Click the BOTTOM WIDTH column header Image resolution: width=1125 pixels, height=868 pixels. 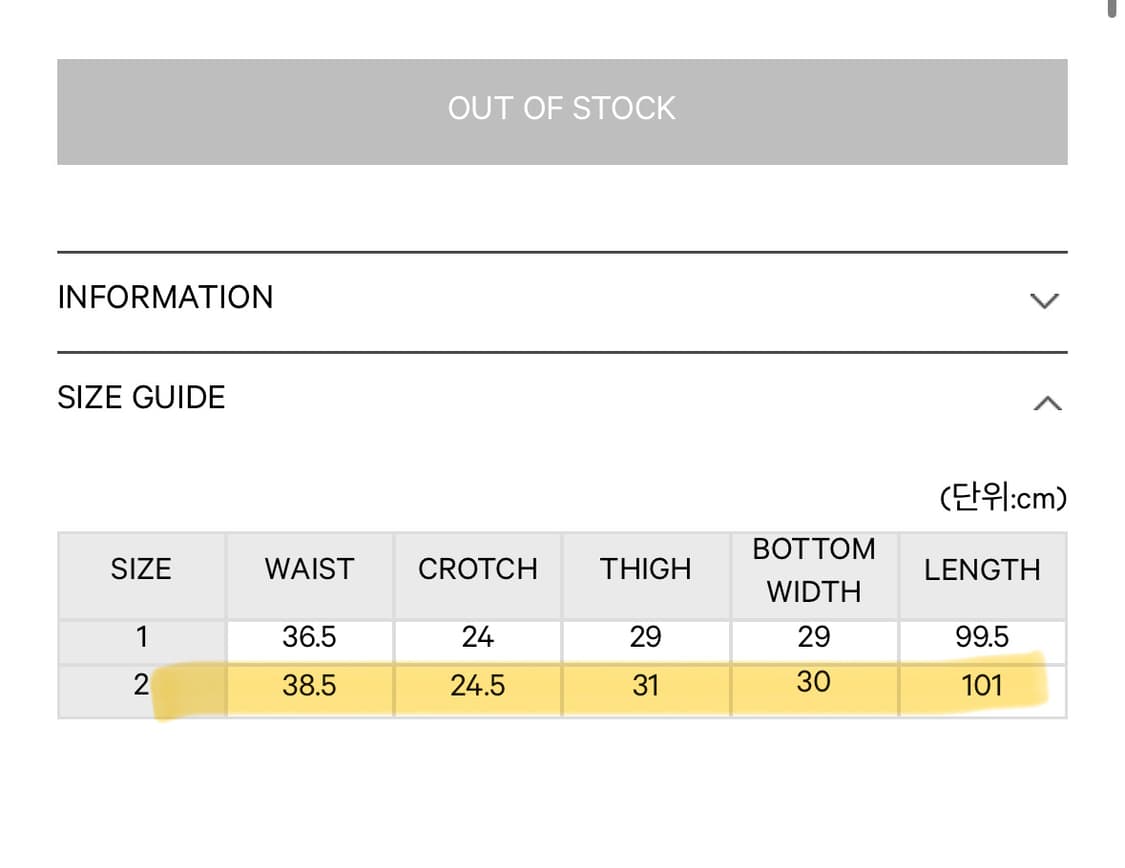pos(813,570)
